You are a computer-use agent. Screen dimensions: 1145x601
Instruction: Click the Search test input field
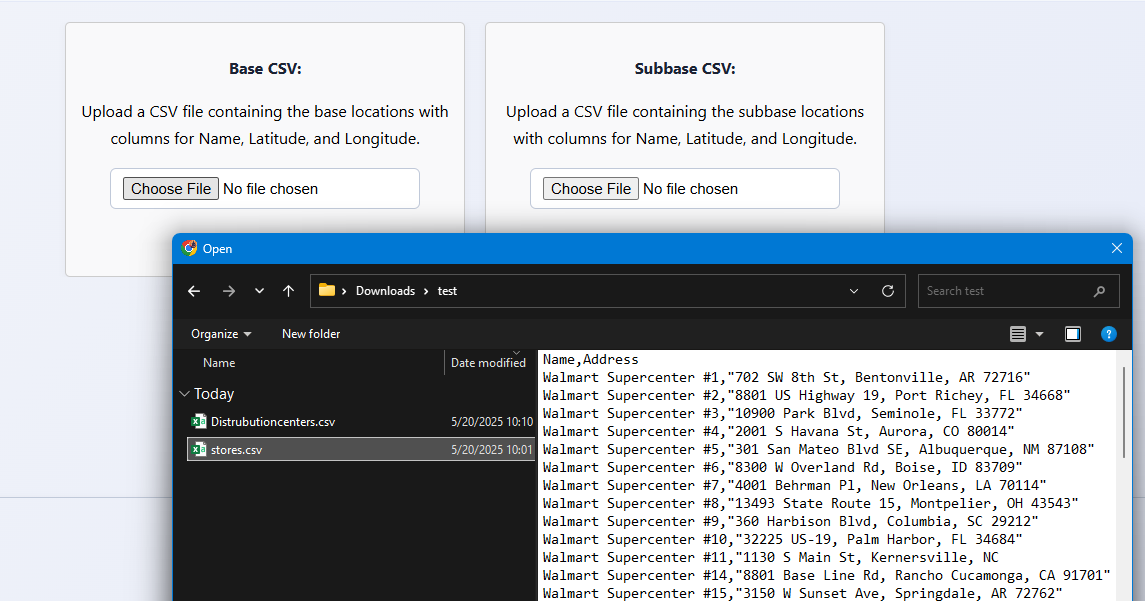[x=1005, y=291]
